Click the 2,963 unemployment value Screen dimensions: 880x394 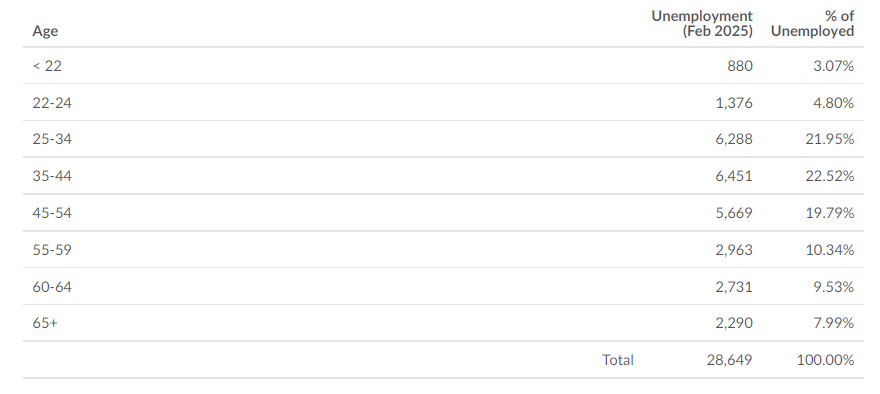(734, 249)
